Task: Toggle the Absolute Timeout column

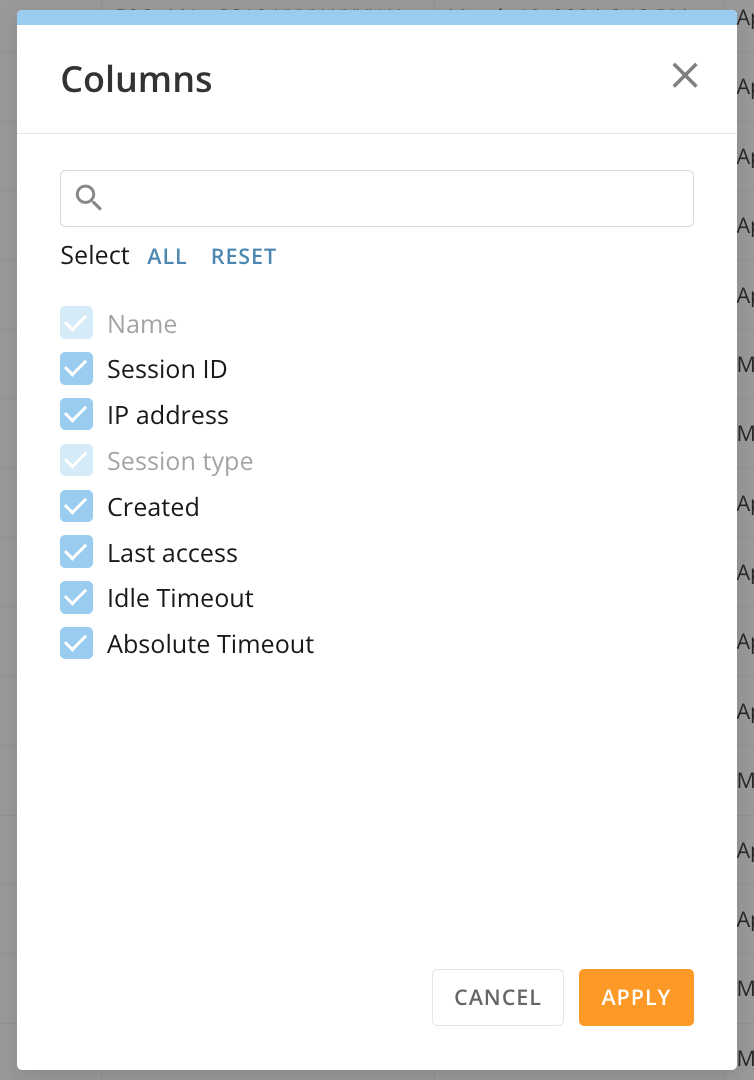Action: [x=76, y=643]
